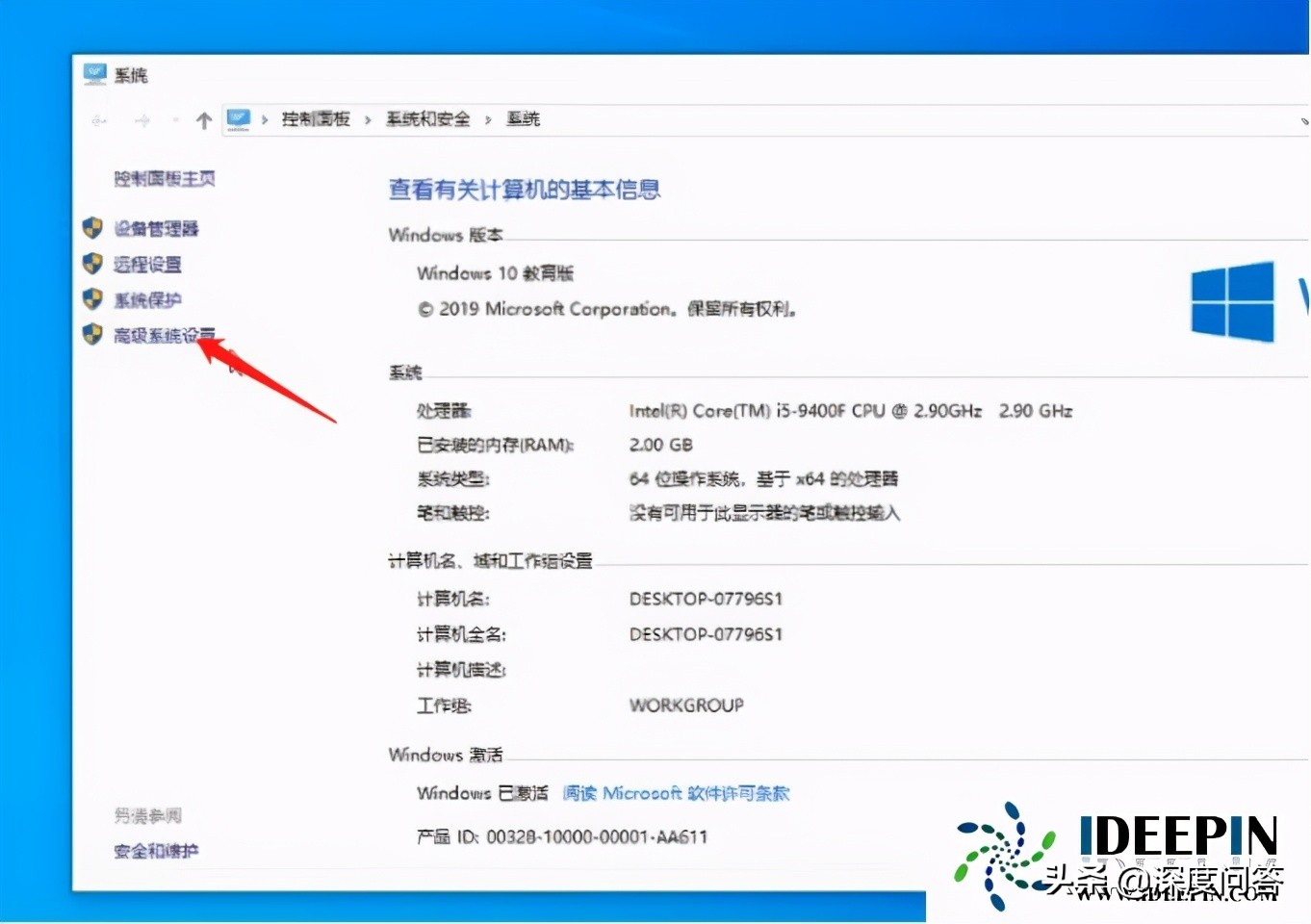Click © 2019 Microsoft Corporation text
1311x924 pixels.
[x=607, y=309]
